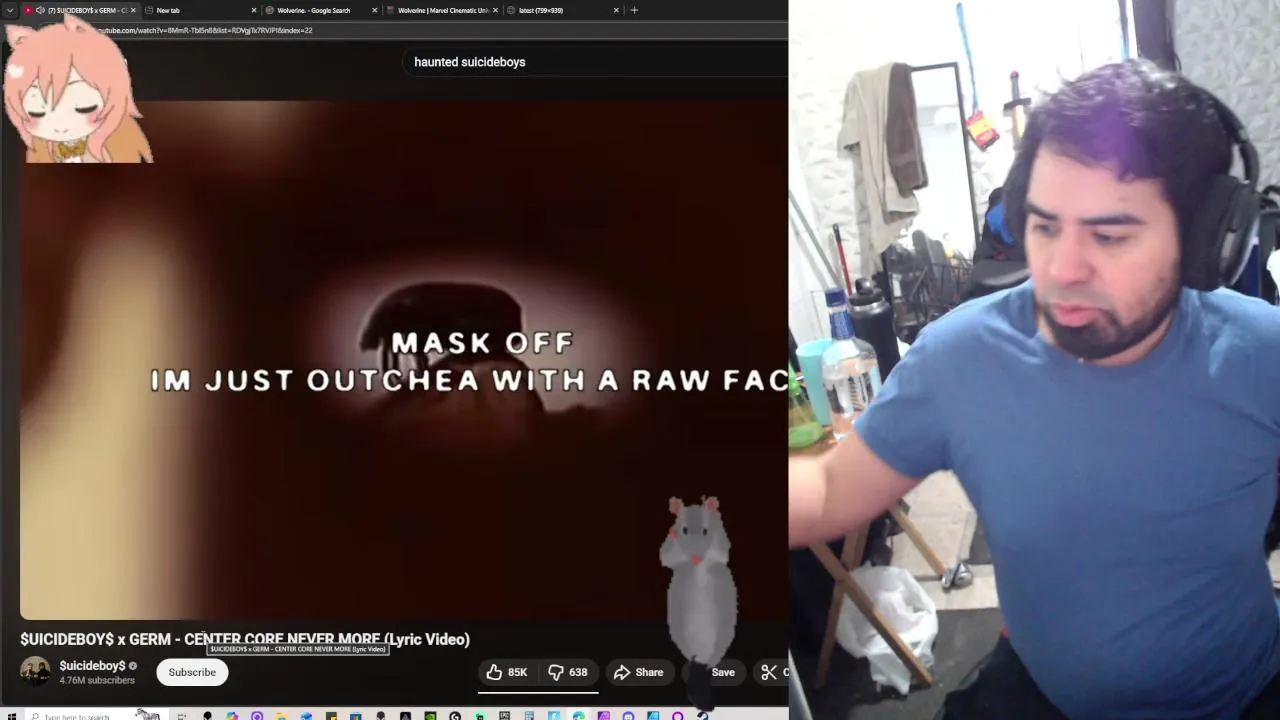Dislike the video showing 638
This screenshot has height=720, width=1280.
click(568, 672)
